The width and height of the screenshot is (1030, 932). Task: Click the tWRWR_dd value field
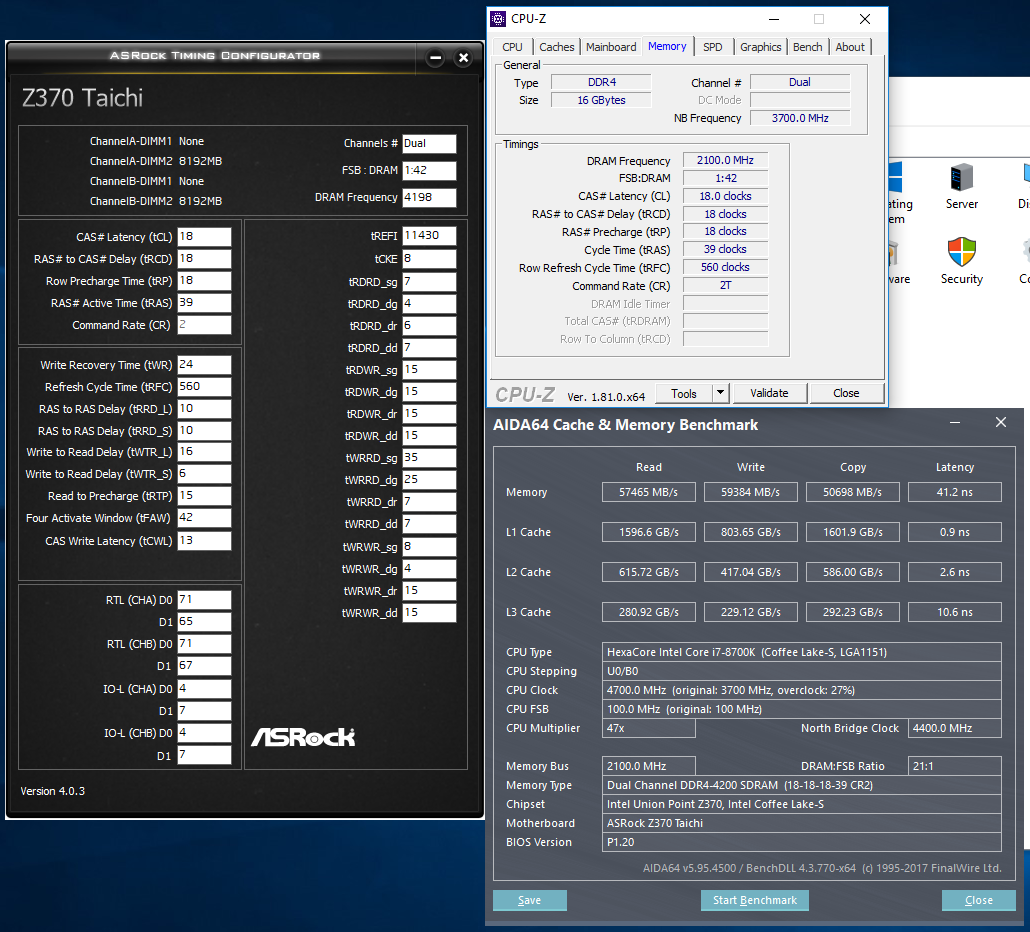tap(429, 613)
